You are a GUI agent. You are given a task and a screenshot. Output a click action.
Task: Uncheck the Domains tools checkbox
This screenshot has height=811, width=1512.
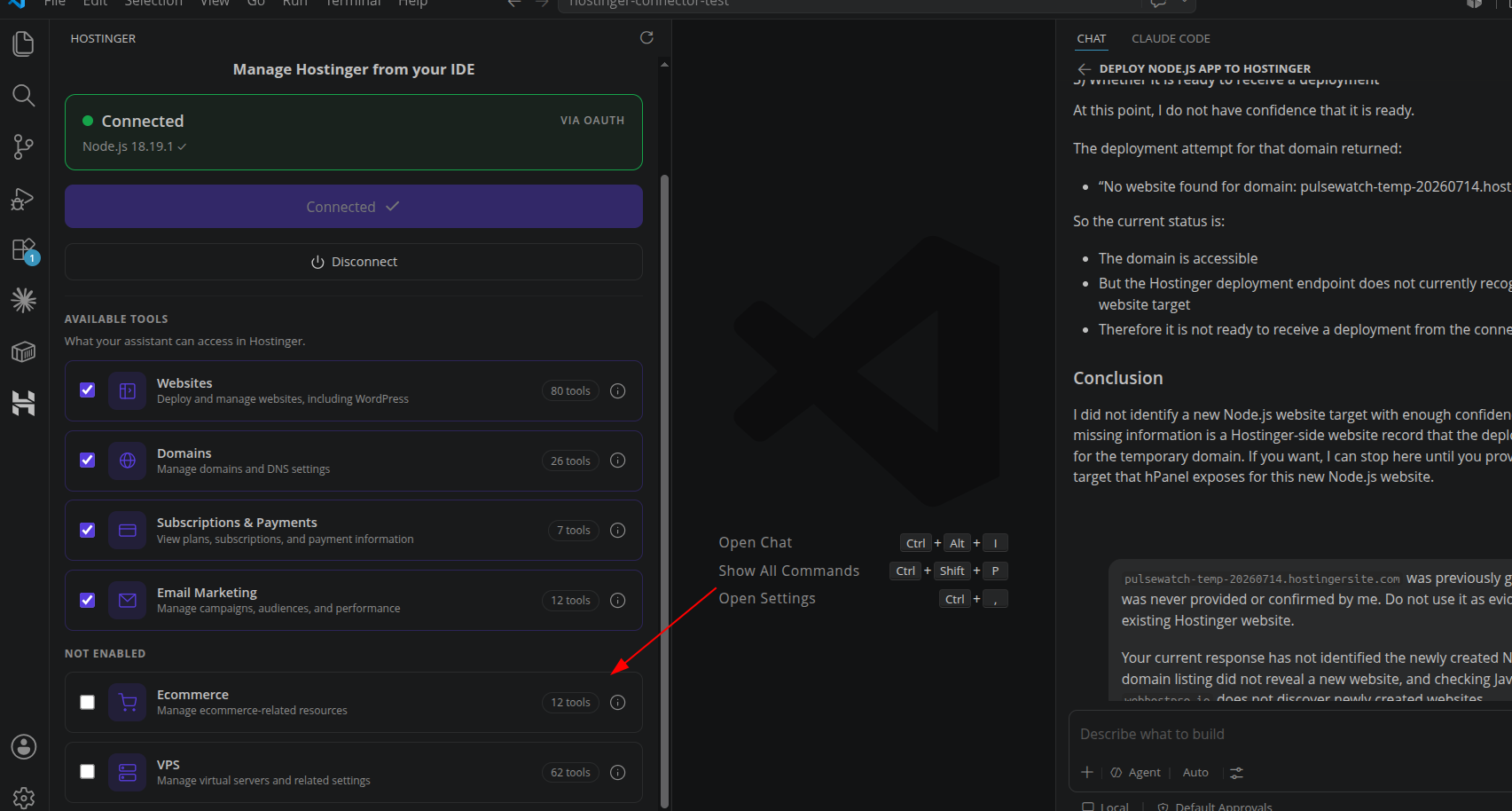(87, 461)
